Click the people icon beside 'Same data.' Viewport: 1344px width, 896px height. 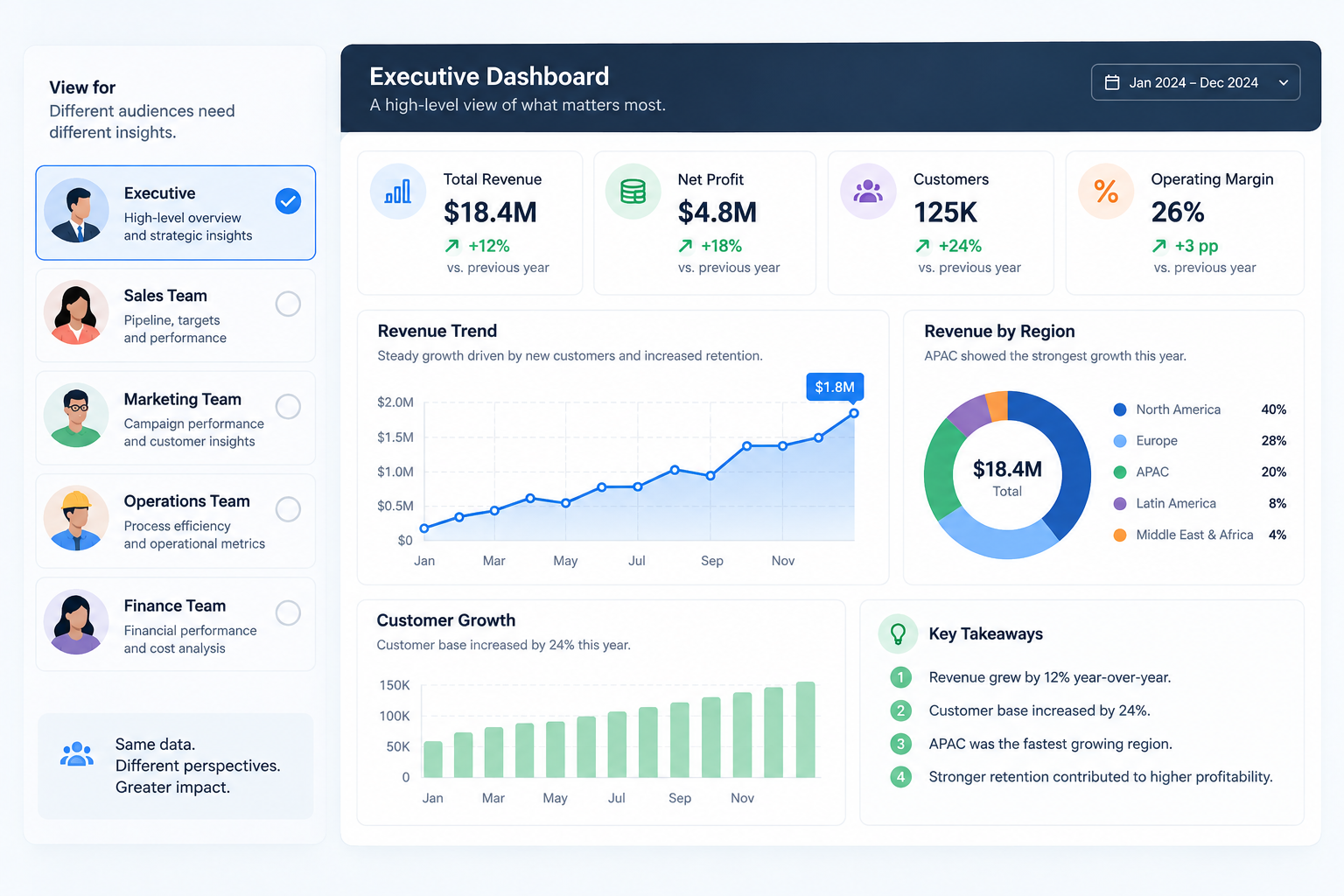coord(77,754)
